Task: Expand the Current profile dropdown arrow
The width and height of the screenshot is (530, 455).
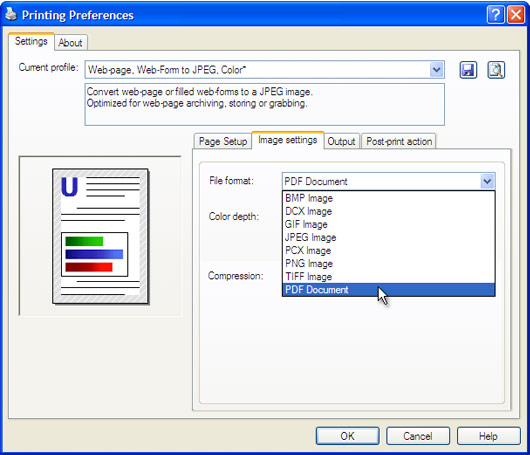Action: point(436,70)
